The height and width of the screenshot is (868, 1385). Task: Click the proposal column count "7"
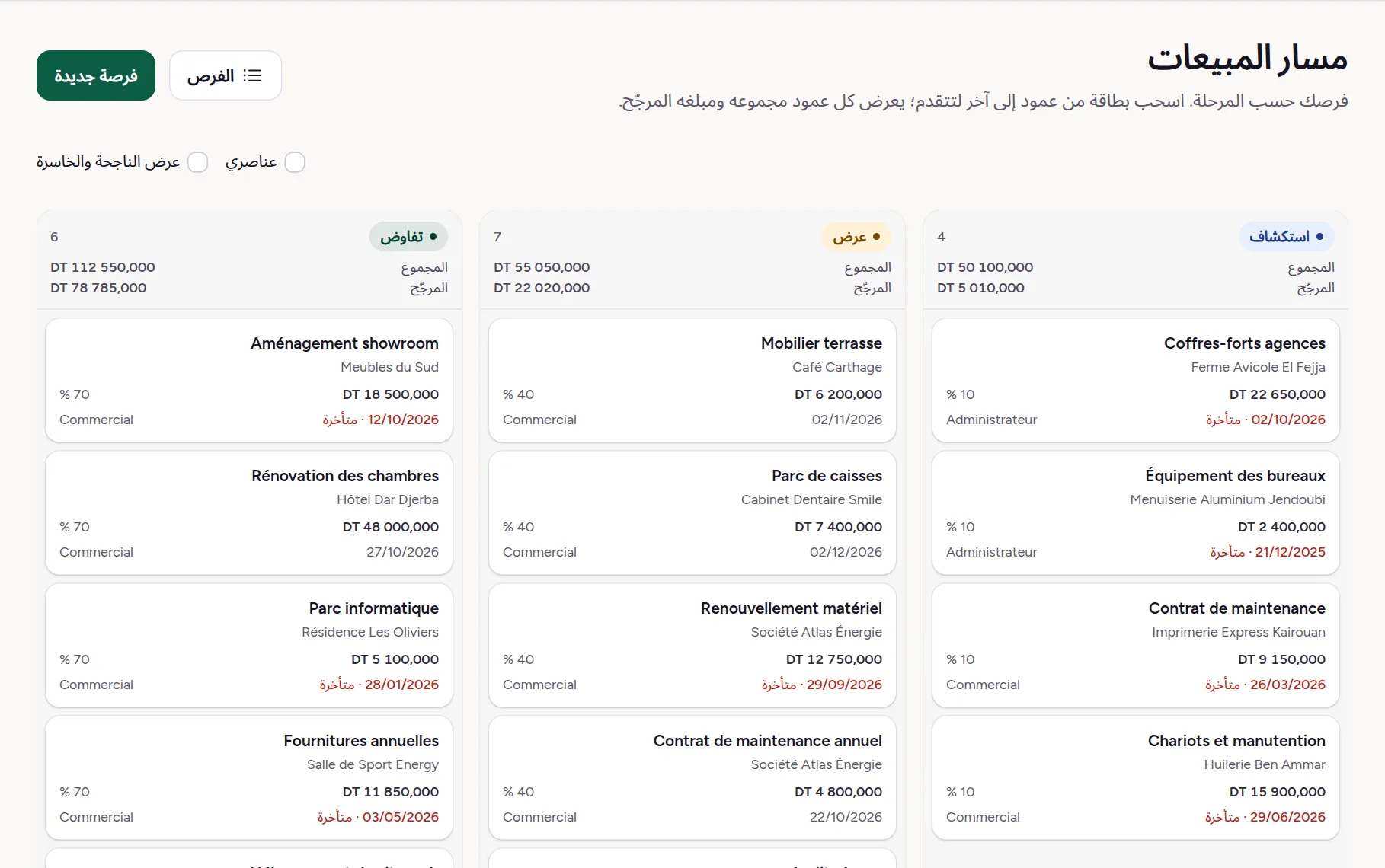[x=497, y=237]
